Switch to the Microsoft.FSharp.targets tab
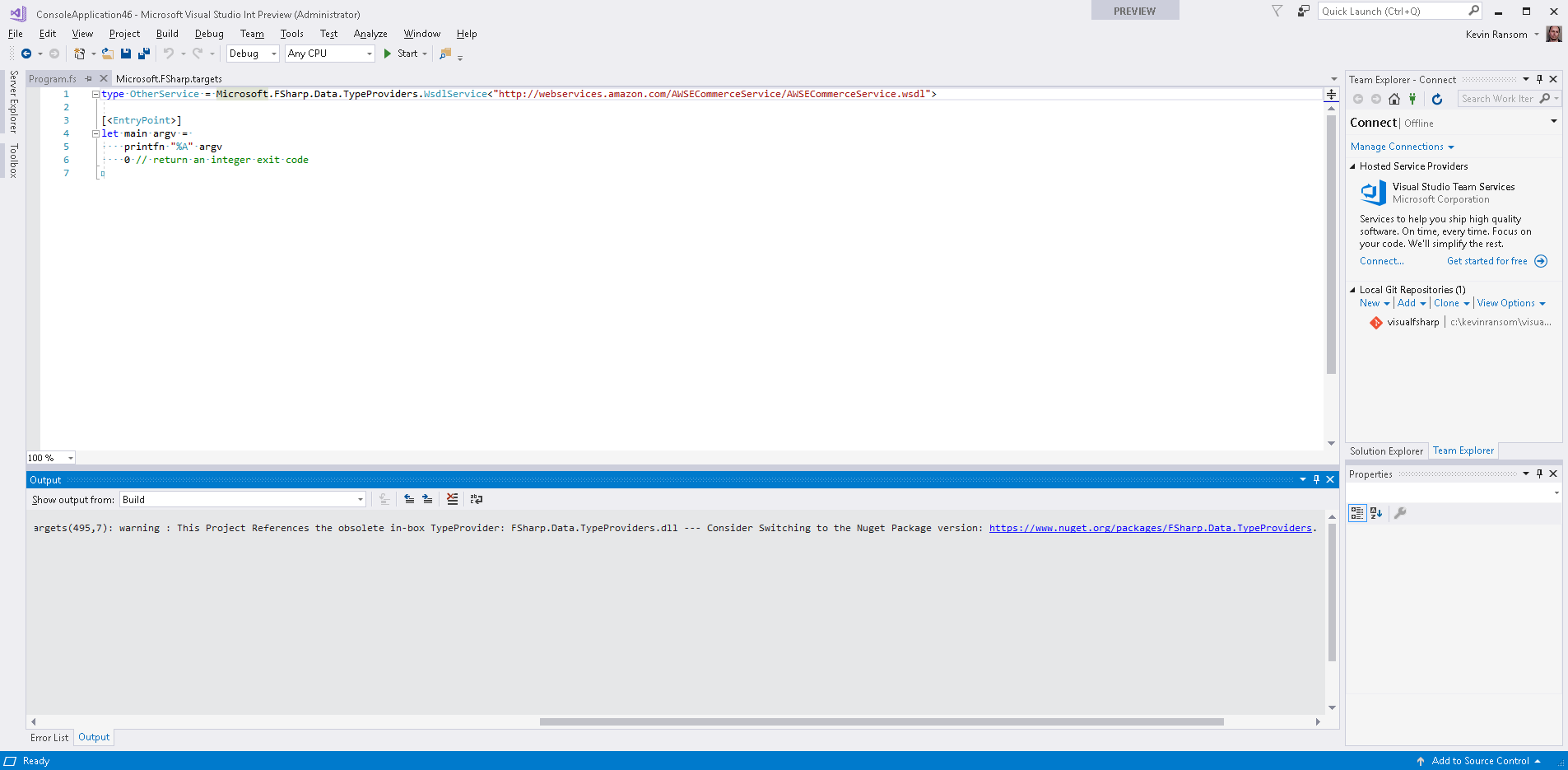This screenshot has width=1568, height=770. coord(169,79)
